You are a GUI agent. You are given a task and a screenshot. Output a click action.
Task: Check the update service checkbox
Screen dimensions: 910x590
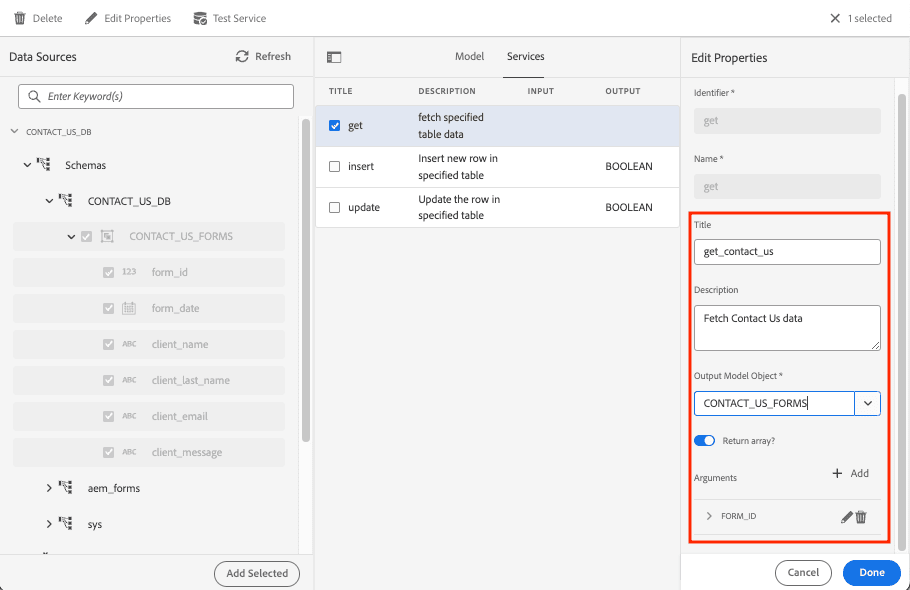pos(334,207)
